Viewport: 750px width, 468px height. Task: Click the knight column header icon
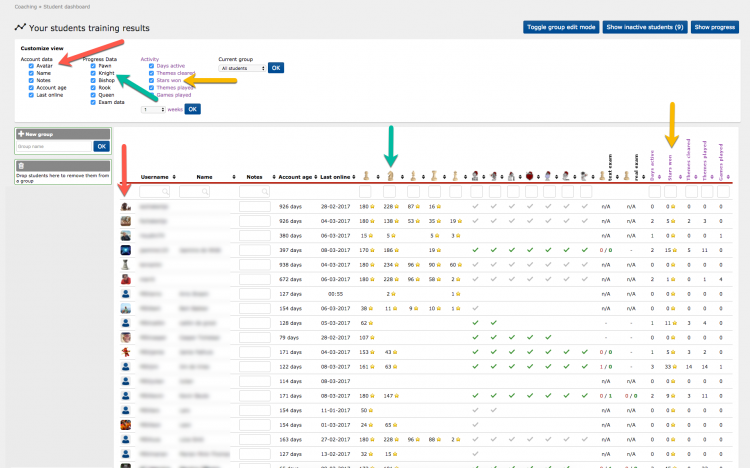390,176
